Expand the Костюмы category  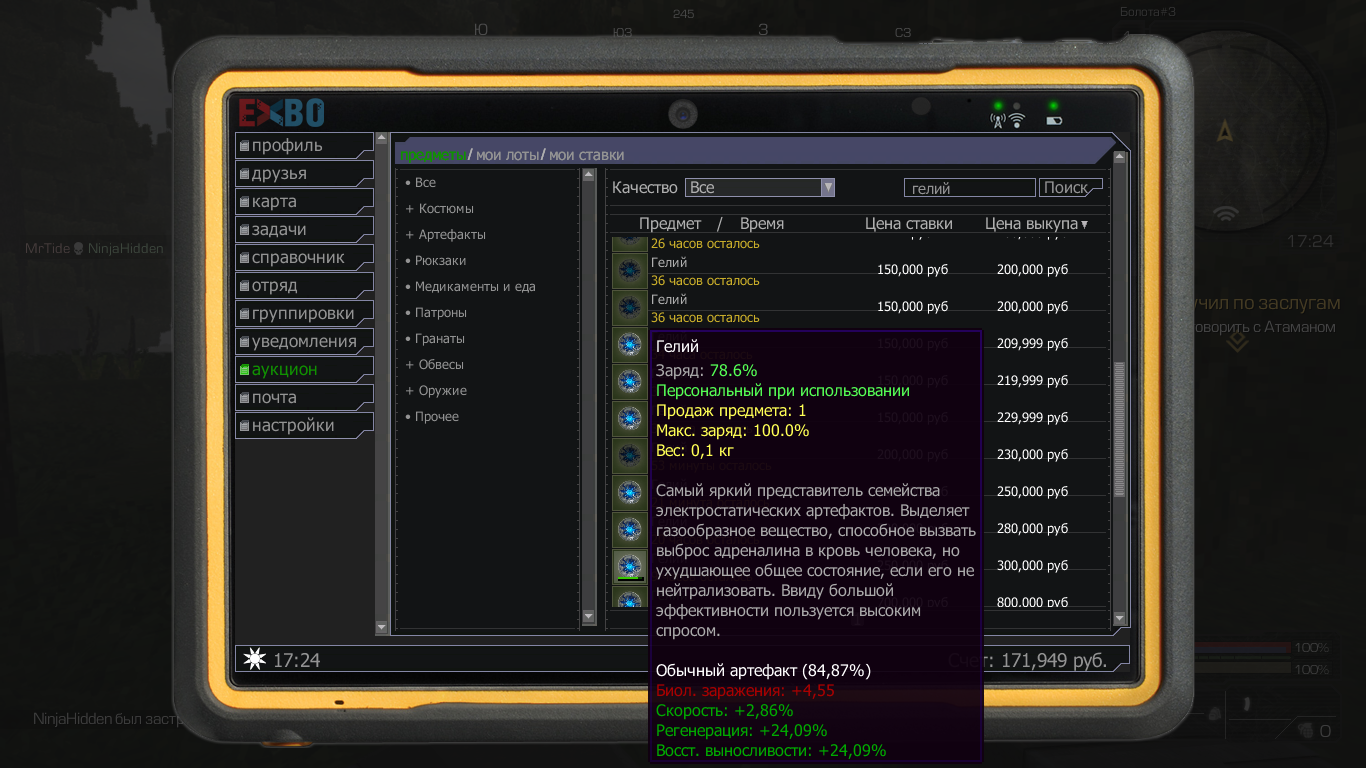[439, 209]
